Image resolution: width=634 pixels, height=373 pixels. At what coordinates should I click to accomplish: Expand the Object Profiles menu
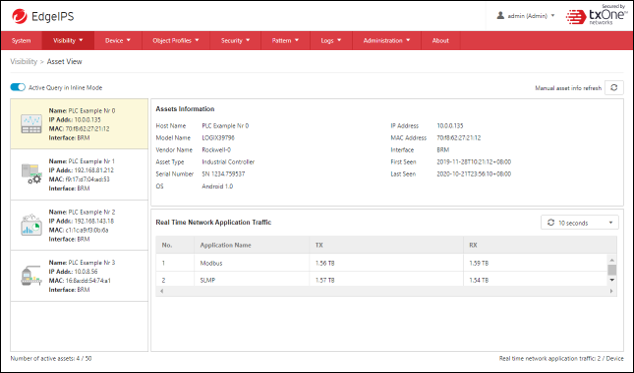[x=175, y=40]
